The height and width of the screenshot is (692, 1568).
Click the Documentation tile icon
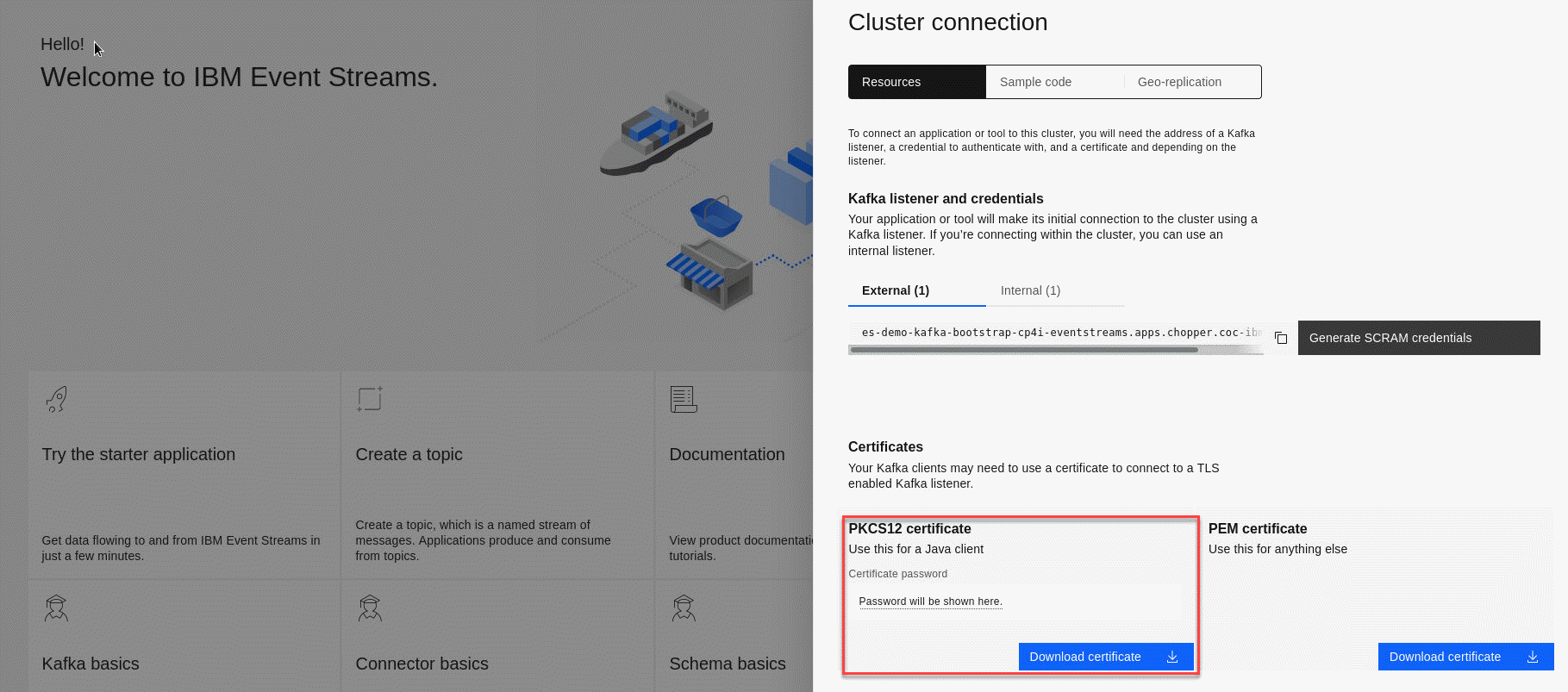(683, 399)
